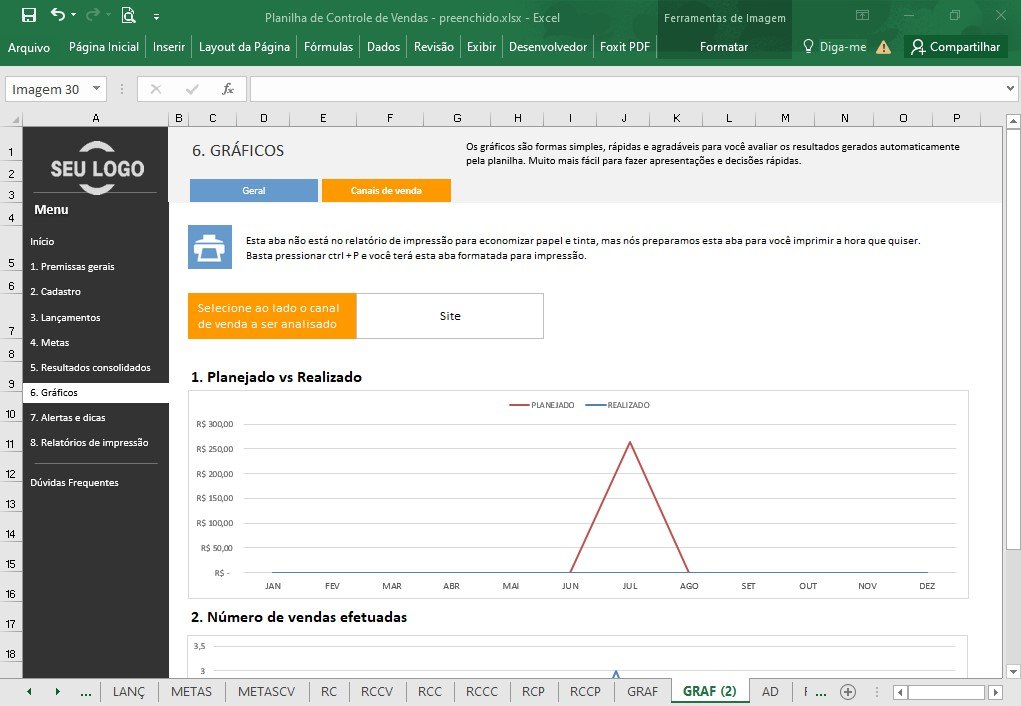Open 7. Alertas e dicas menu link
This screenshot has height=706, width=1021.
tap(68, 417)
